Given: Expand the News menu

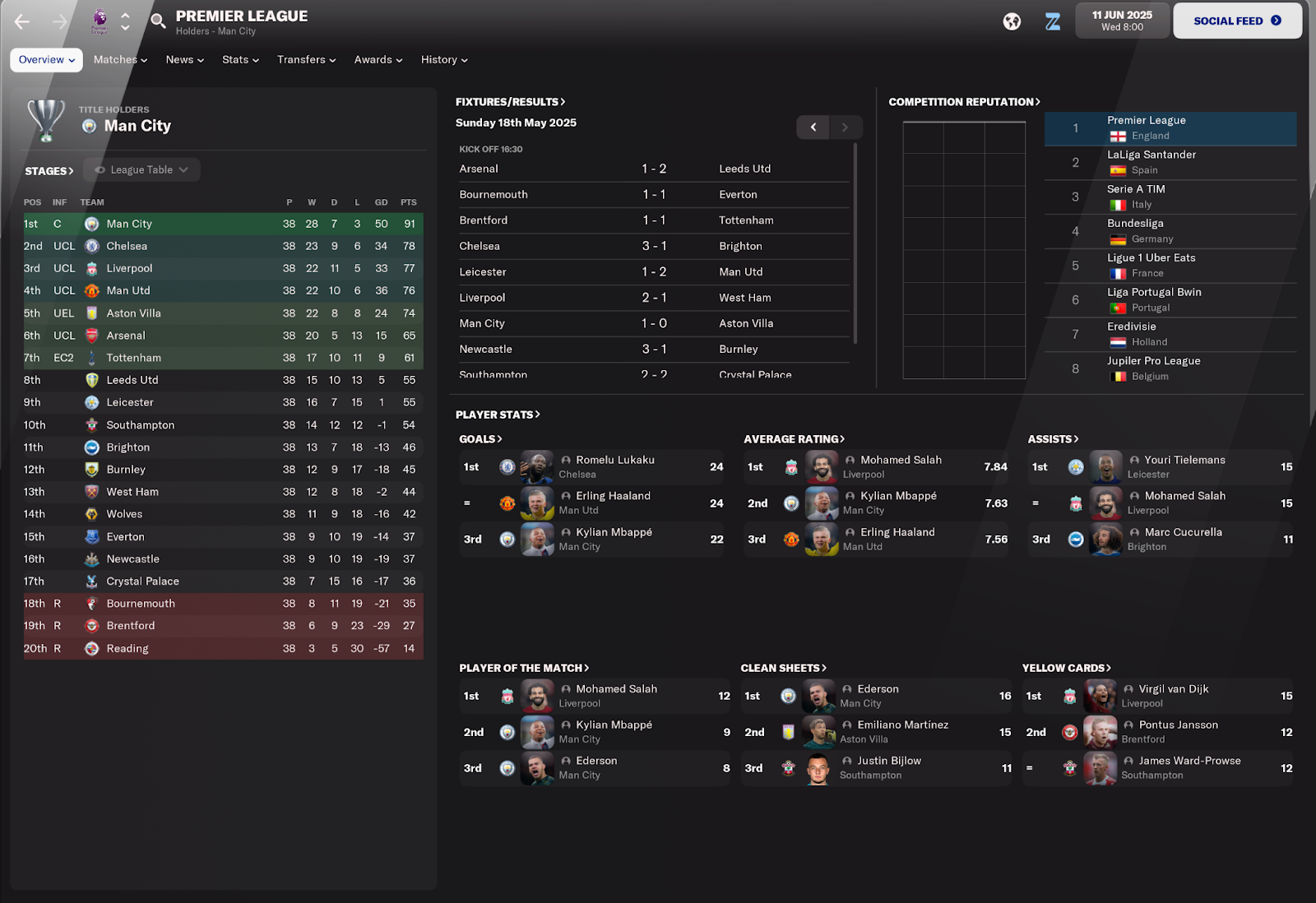Looking at the screenshot, I should tap(184, 60).
